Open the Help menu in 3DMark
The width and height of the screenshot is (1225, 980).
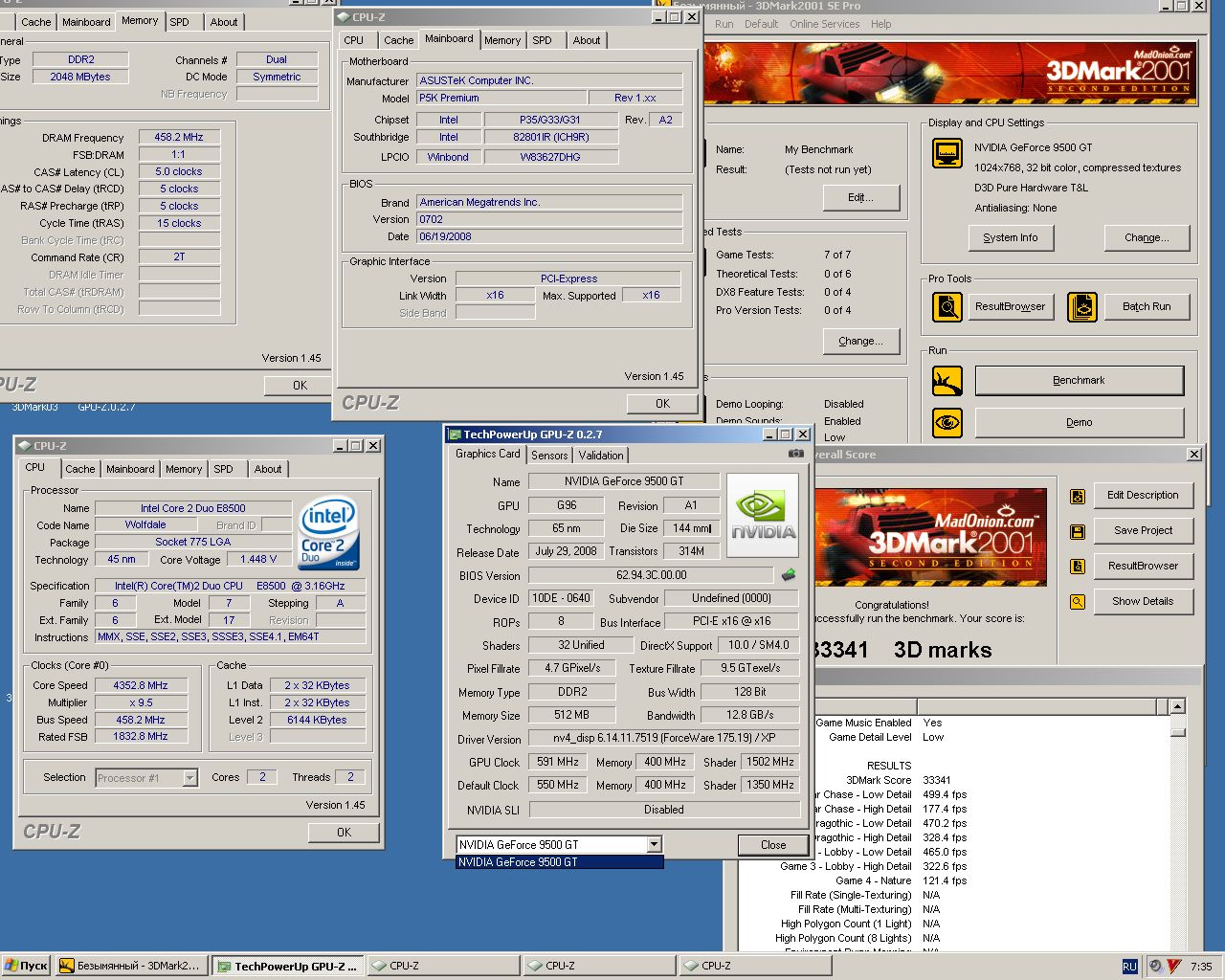tap(881, 24)
